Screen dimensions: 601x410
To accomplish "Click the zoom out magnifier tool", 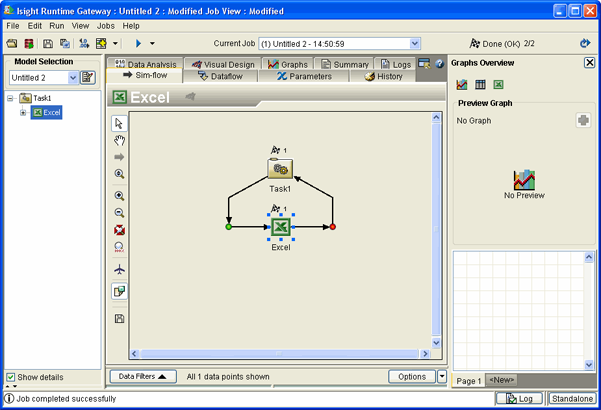I will (119, 213).
